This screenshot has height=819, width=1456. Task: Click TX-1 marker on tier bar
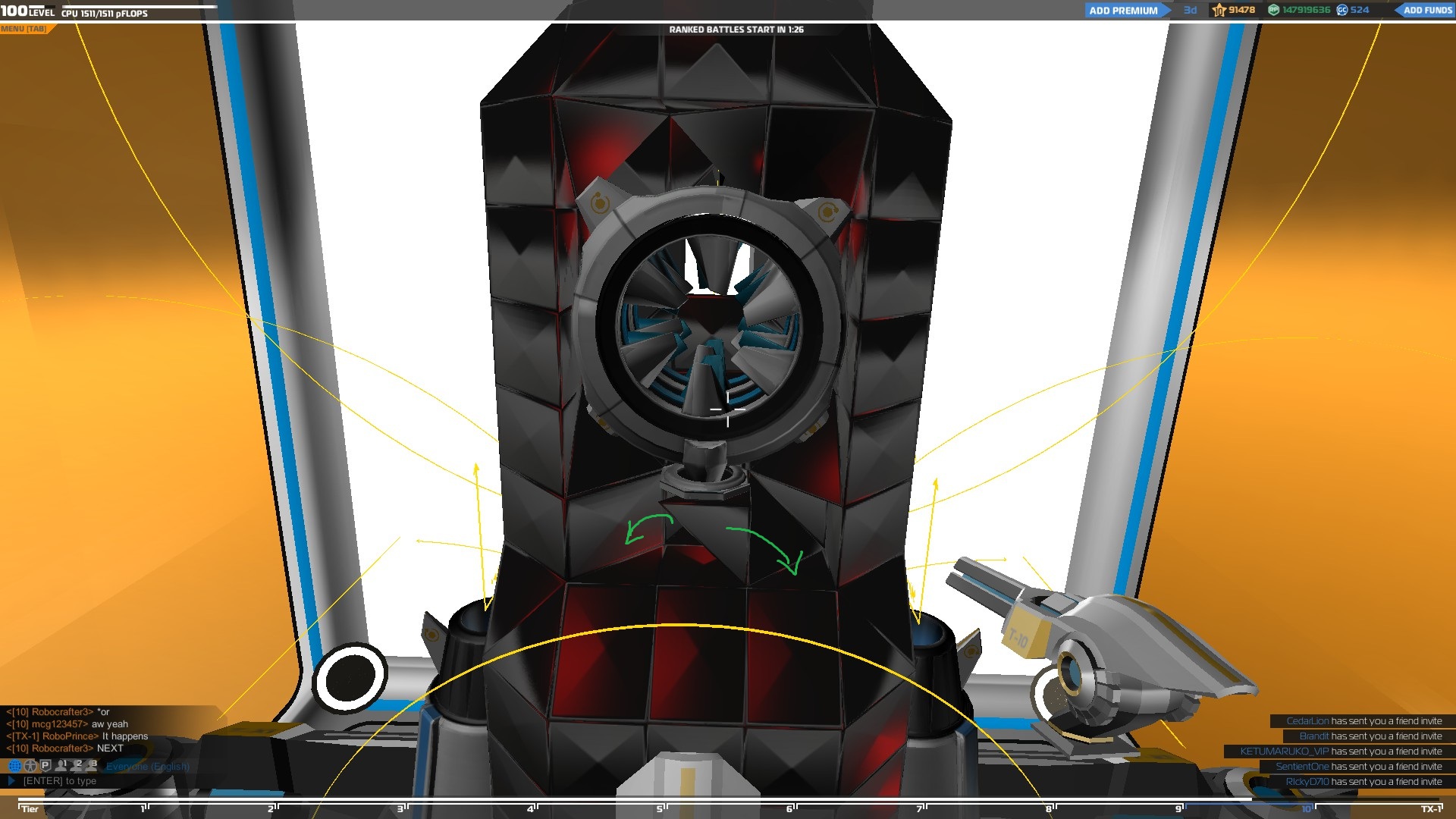coord(1431,808)
